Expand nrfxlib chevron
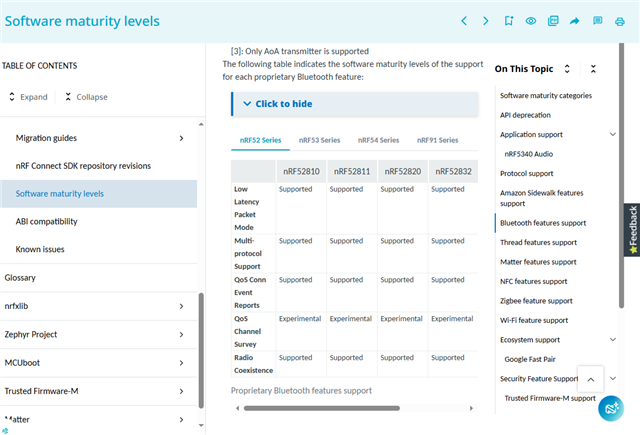The image size is (640, 435). click(x=181, y=306)
